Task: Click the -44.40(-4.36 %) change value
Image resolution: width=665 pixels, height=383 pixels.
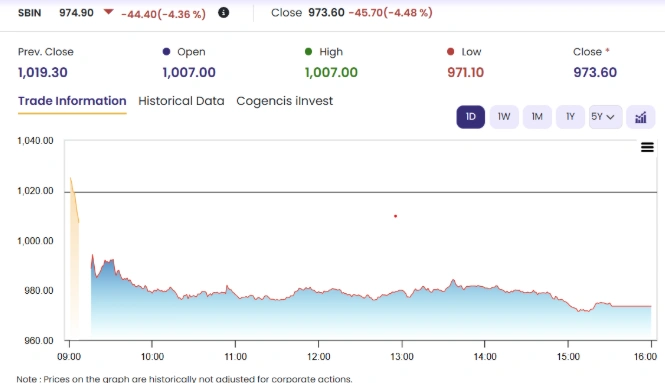Action: point(163,14)
